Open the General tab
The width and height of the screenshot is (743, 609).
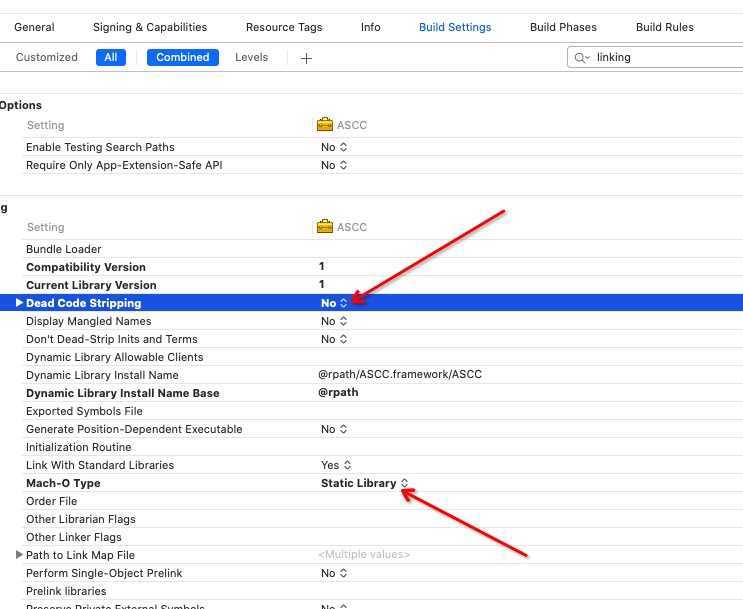(34, 27)
